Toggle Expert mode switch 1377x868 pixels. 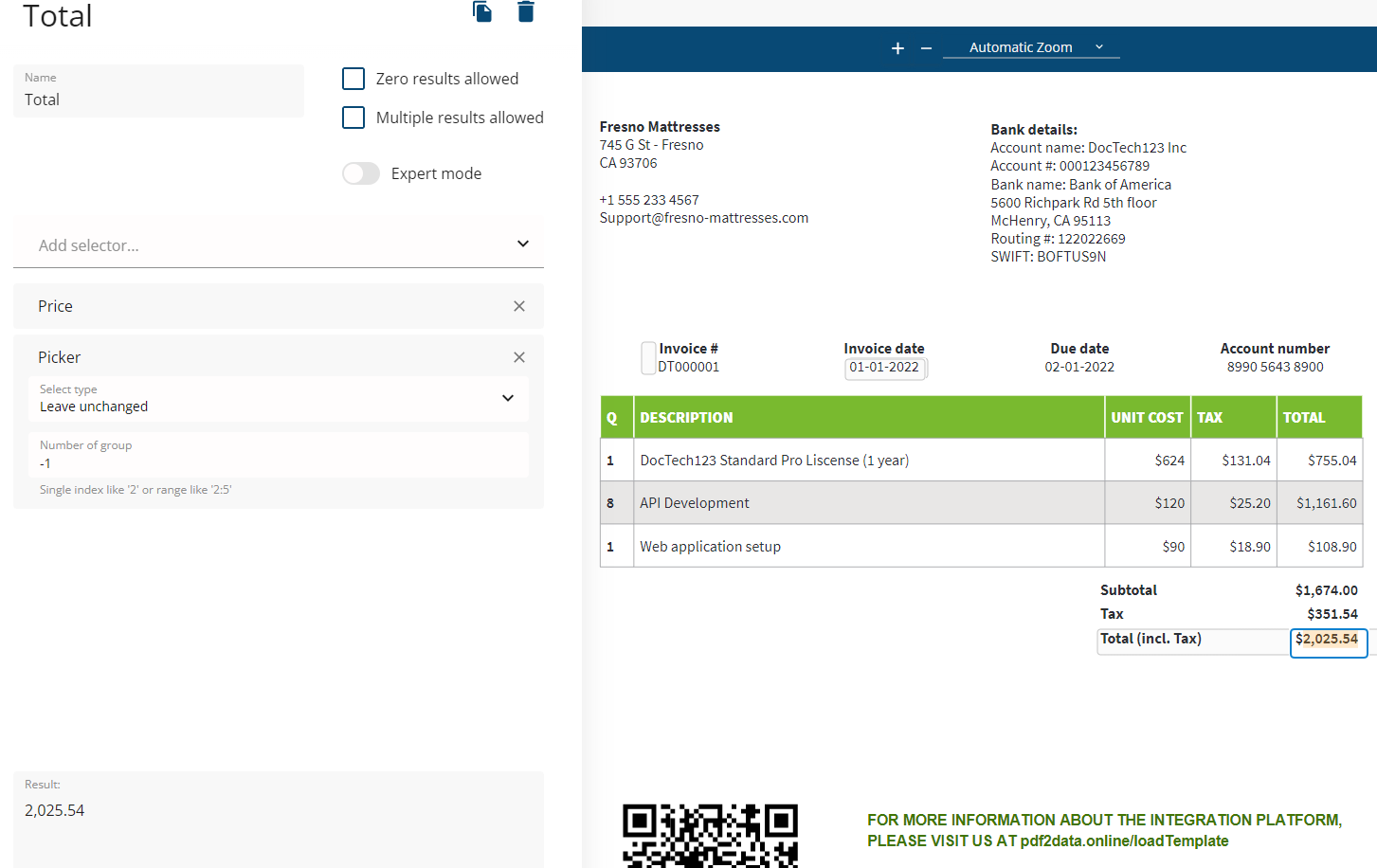361,173
